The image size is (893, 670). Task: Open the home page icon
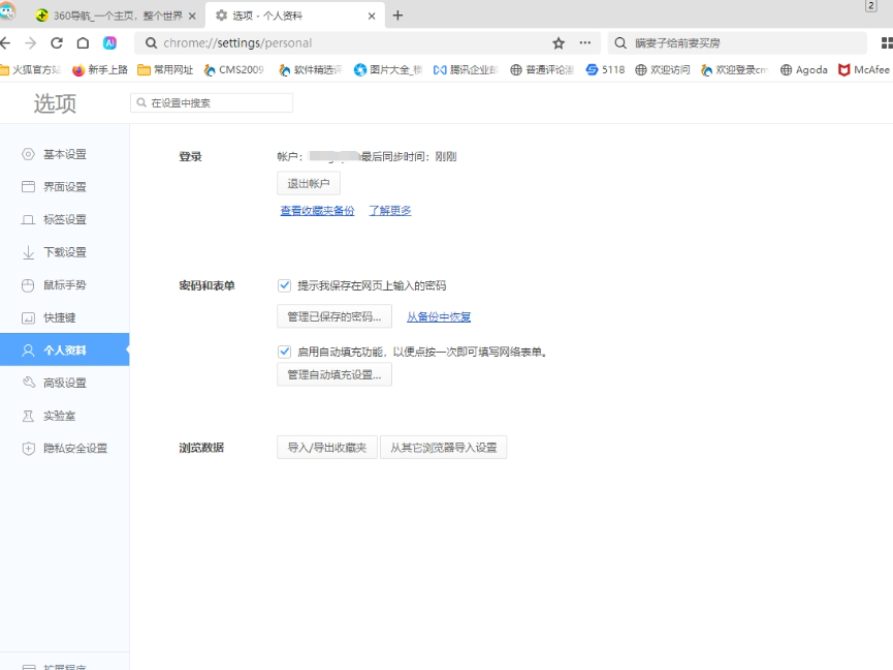click(83, 43)
